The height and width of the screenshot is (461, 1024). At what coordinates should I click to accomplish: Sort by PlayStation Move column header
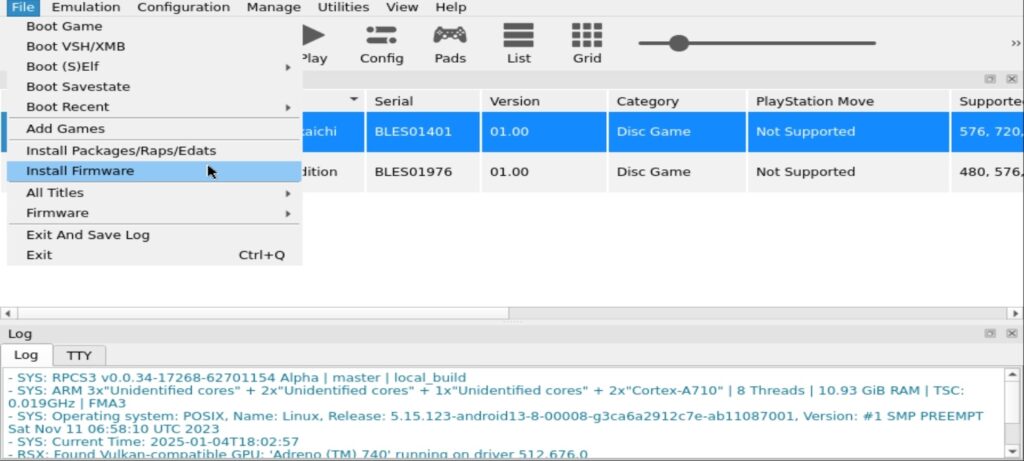pyautogui.click(x=848, y=101)
